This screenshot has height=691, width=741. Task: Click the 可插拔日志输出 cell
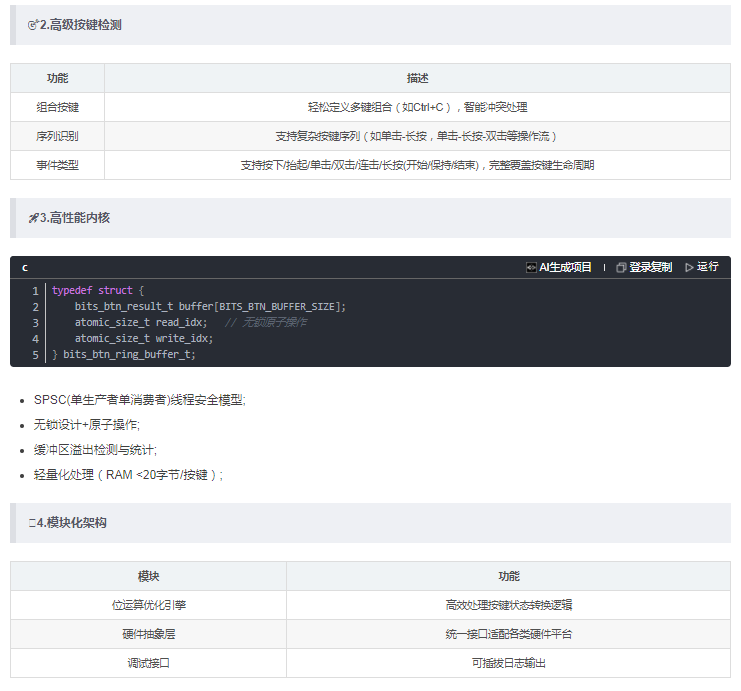pos(508,663)
